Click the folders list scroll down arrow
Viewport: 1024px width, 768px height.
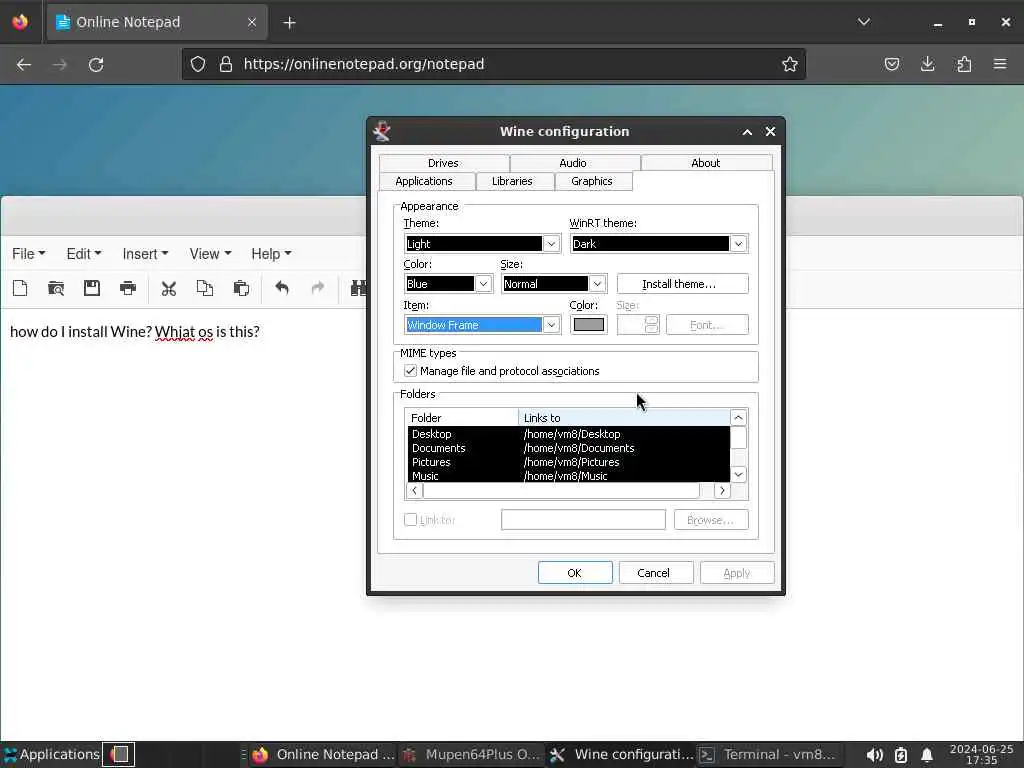738,474
